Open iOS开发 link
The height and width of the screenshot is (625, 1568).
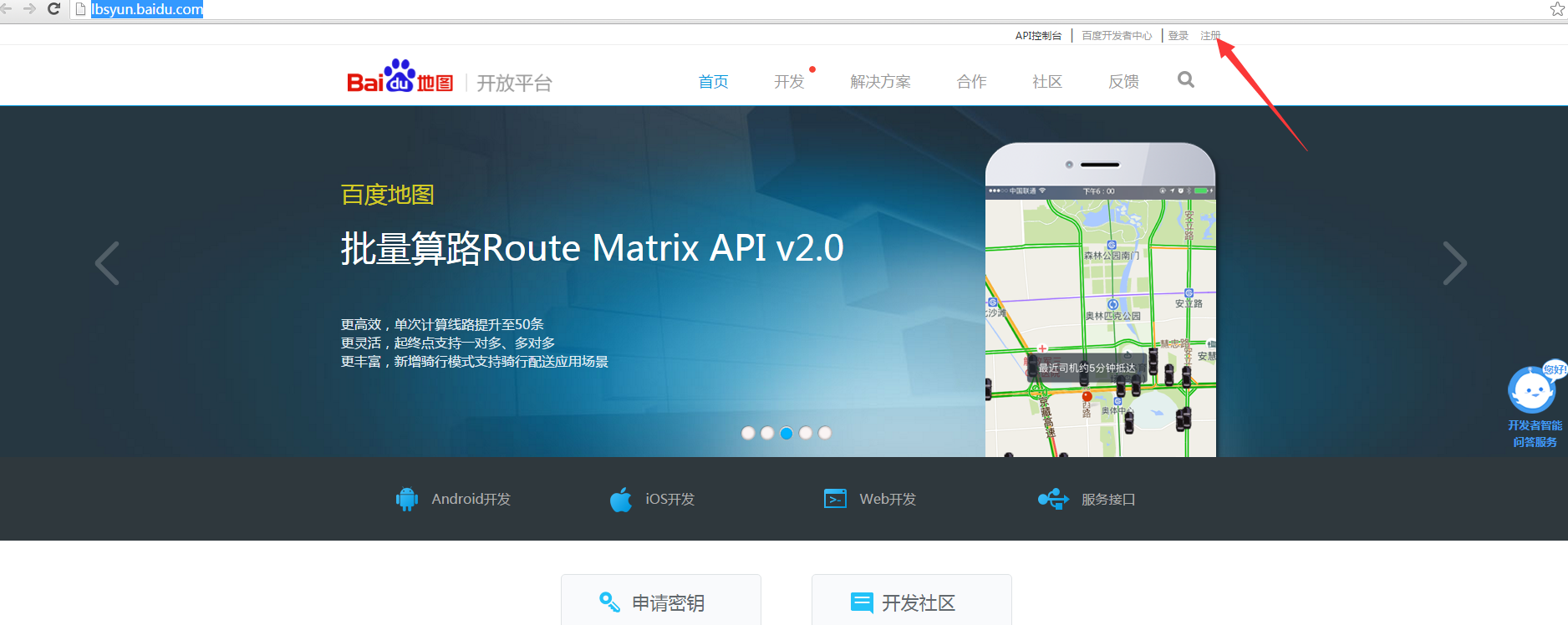[670, 499]
